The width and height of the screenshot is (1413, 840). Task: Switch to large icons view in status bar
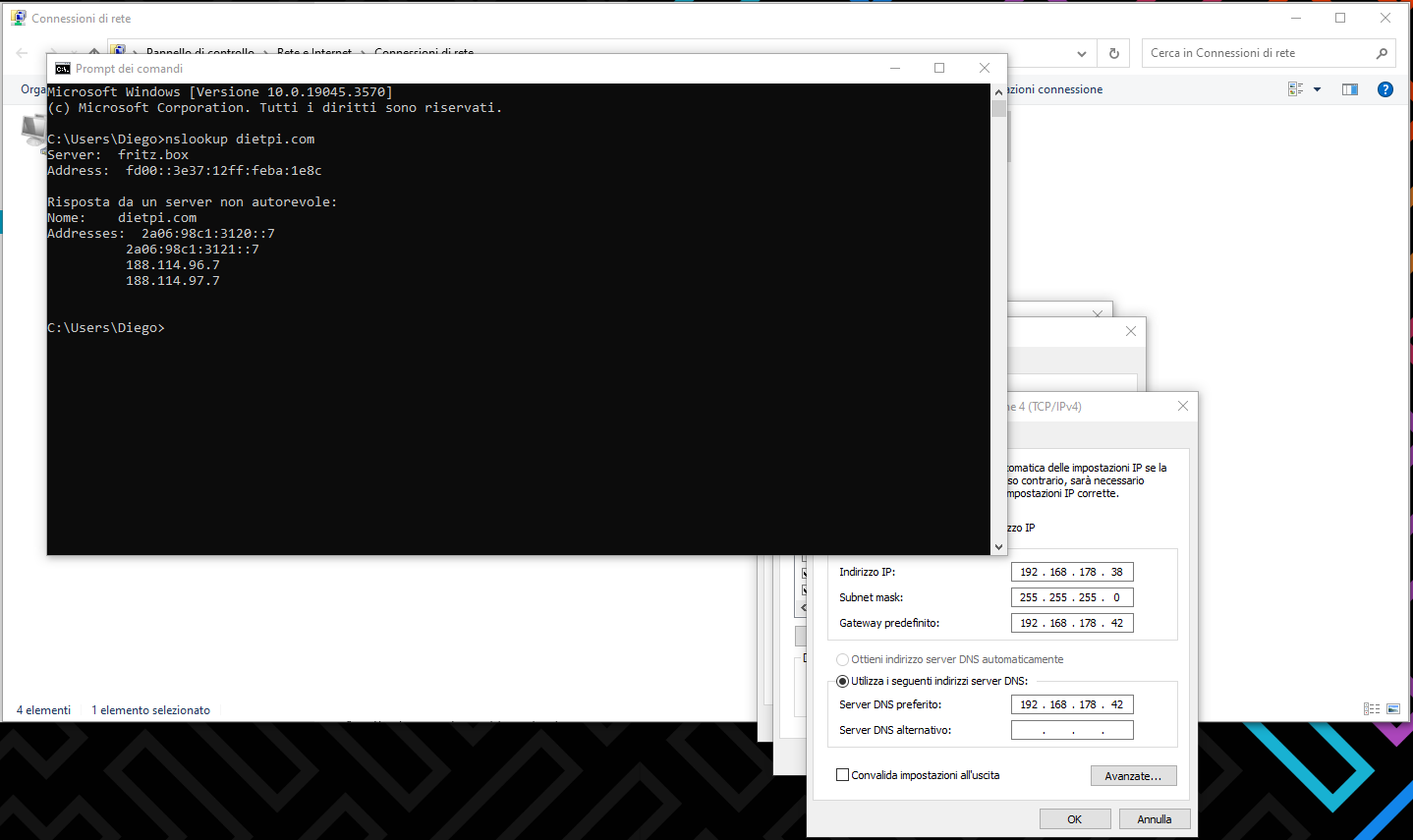1393,709
